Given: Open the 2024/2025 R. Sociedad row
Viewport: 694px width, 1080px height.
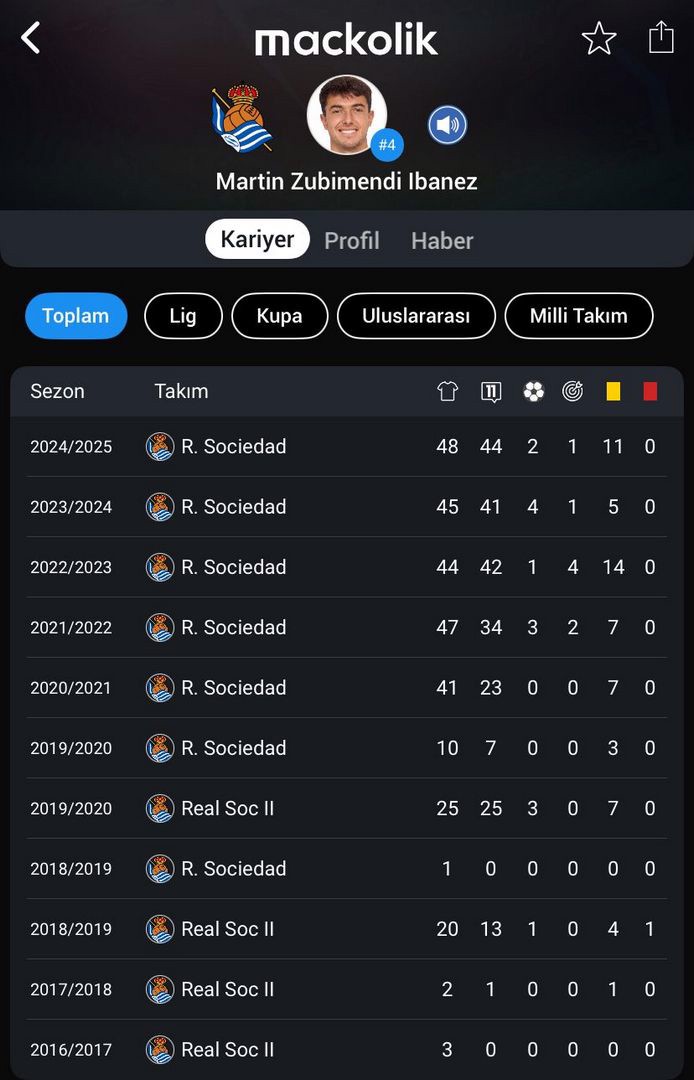Looking at the screenshot, I should point(347,446).
